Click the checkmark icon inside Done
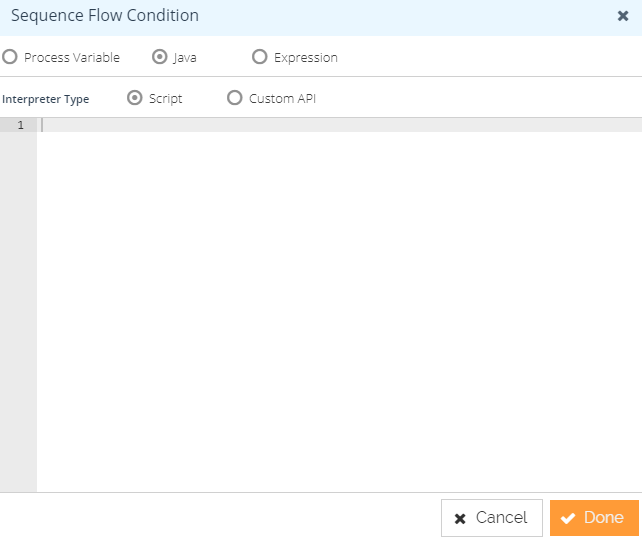Image resolution: width=642 pixels, height=540 pixels. click(568, 519)
